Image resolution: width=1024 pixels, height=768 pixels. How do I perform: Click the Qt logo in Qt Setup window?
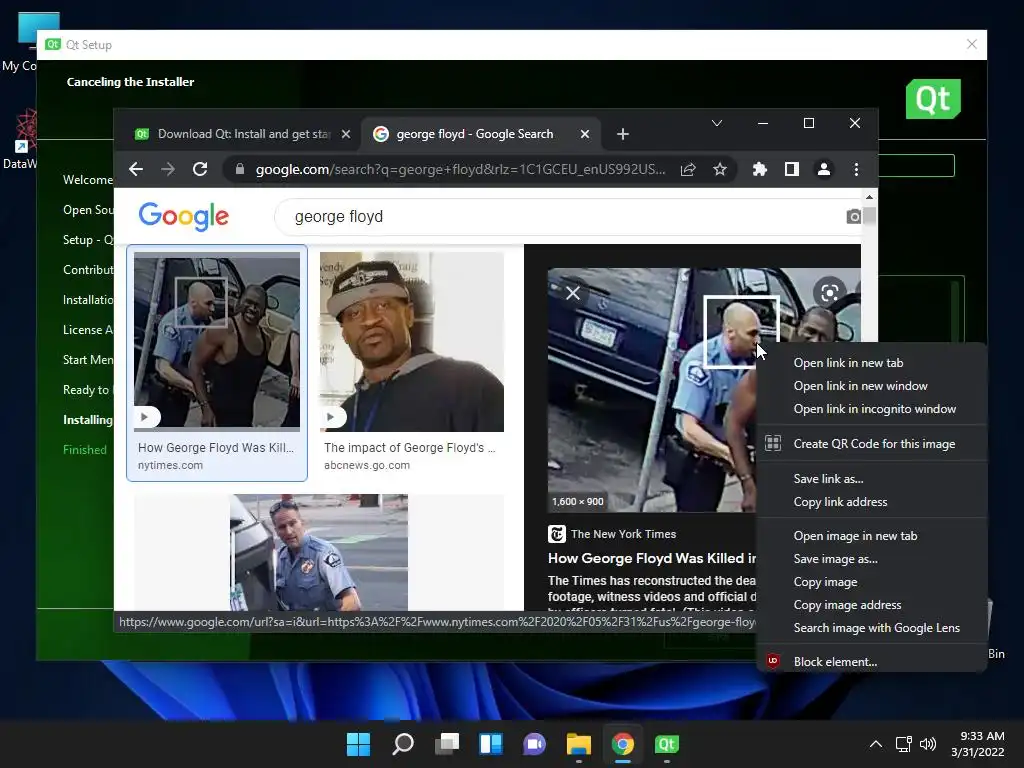click(x=933, y=99)
